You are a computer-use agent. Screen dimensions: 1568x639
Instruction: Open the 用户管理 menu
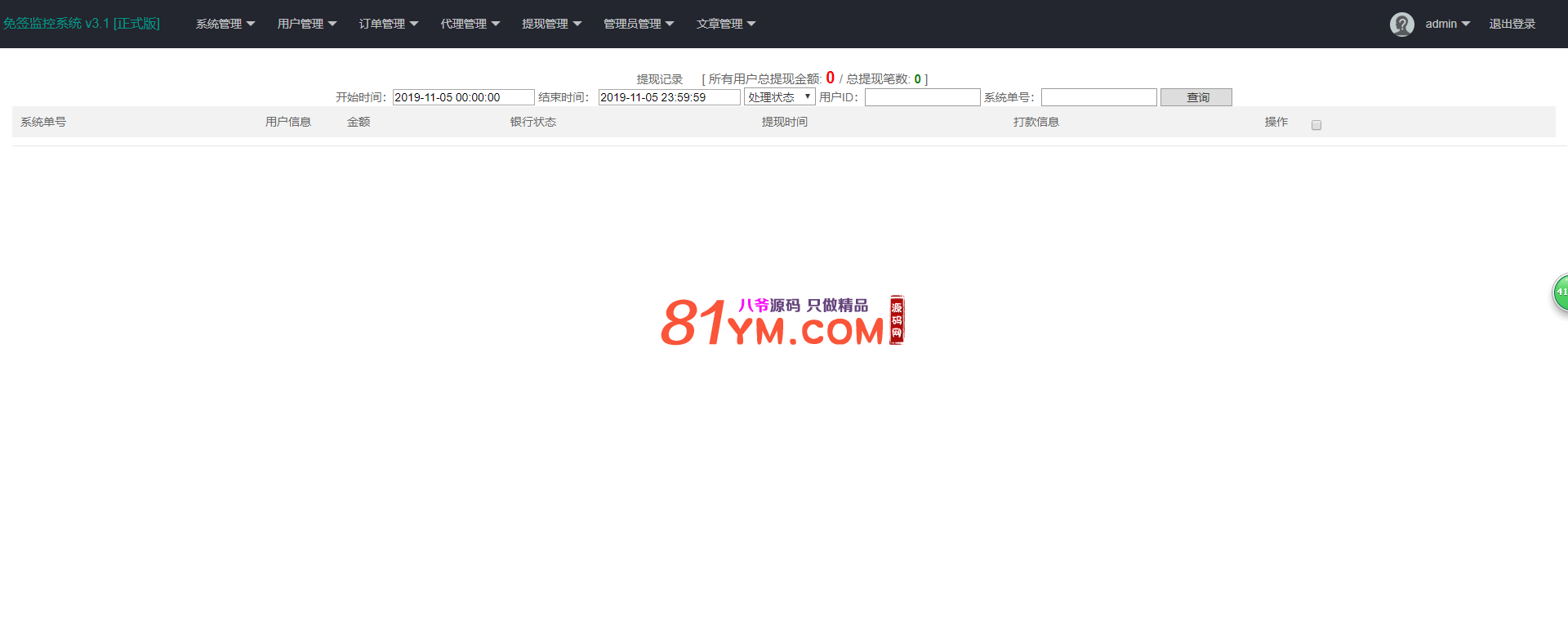(307, 24)
